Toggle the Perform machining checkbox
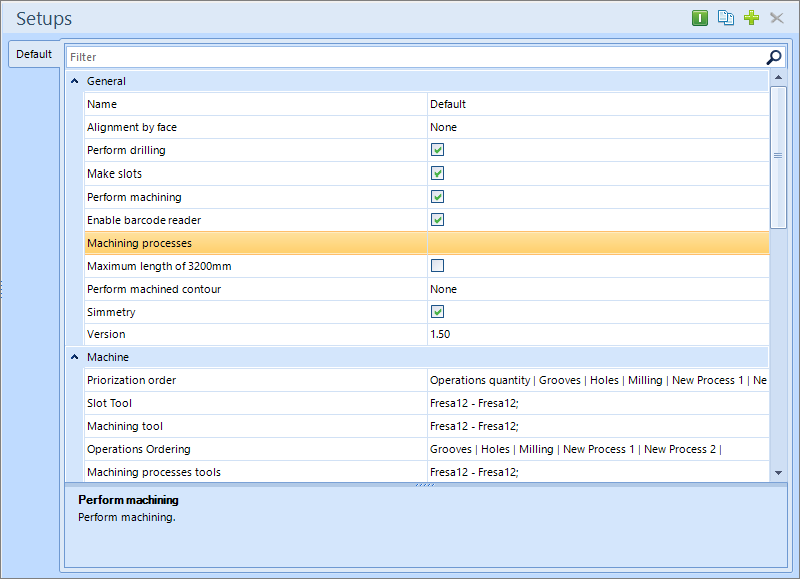 (x=437, y=197)
